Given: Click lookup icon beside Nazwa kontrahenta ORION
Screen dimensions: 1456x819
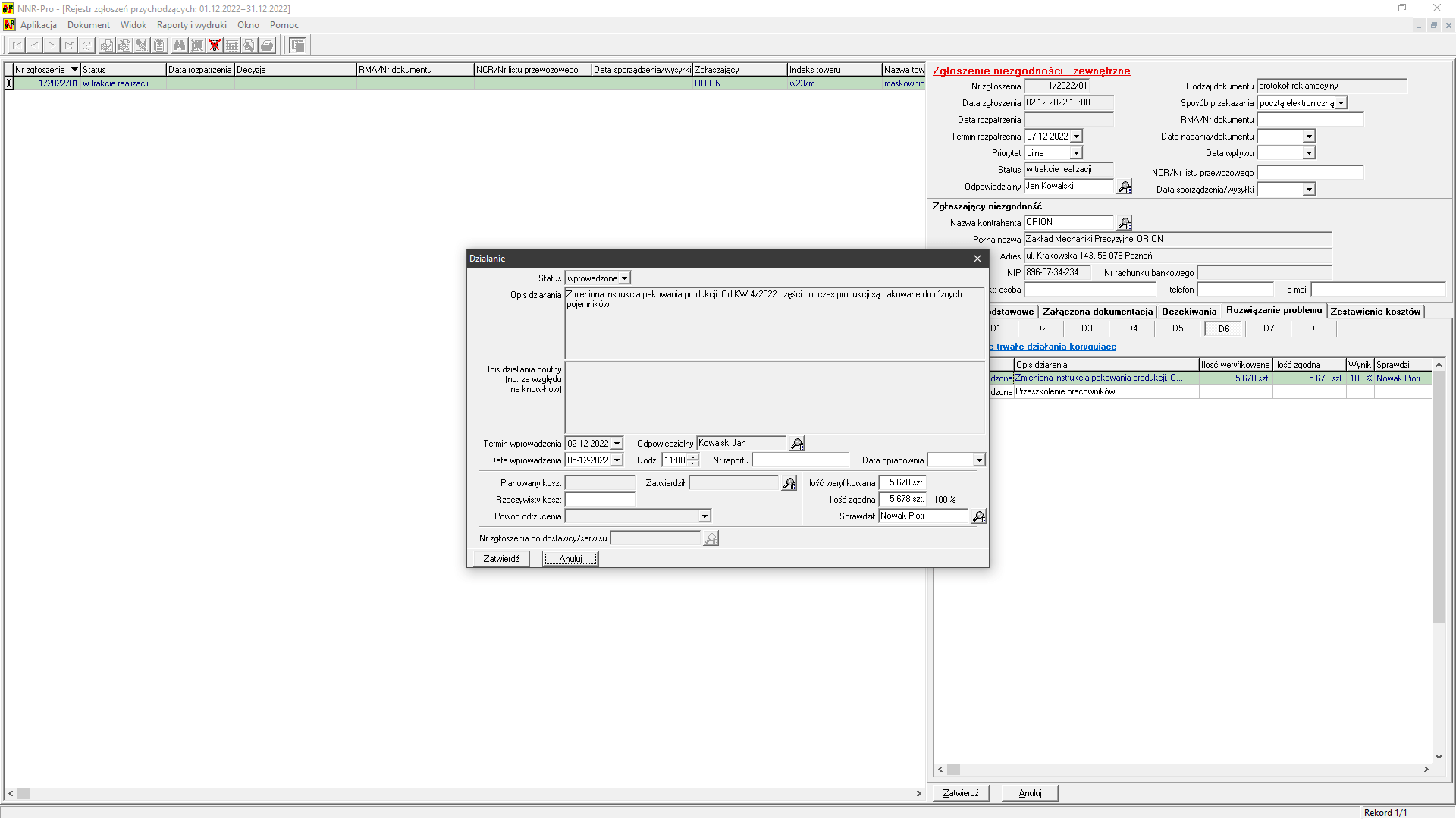Looking at the screenshot, I should (x=1125, y=223).
